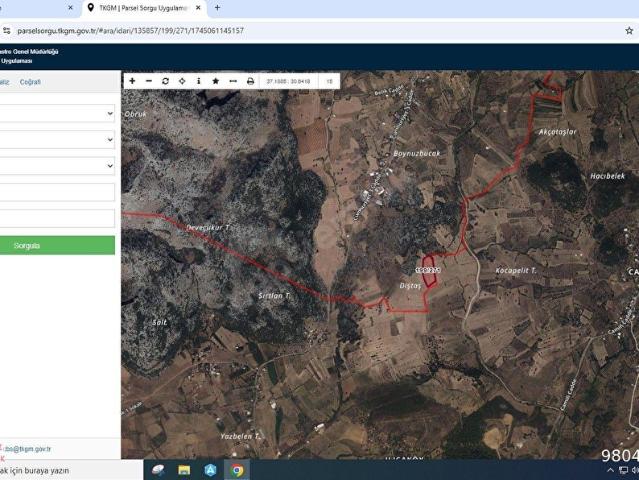Open Chrome from the taskbar

[x=237, y=470]
